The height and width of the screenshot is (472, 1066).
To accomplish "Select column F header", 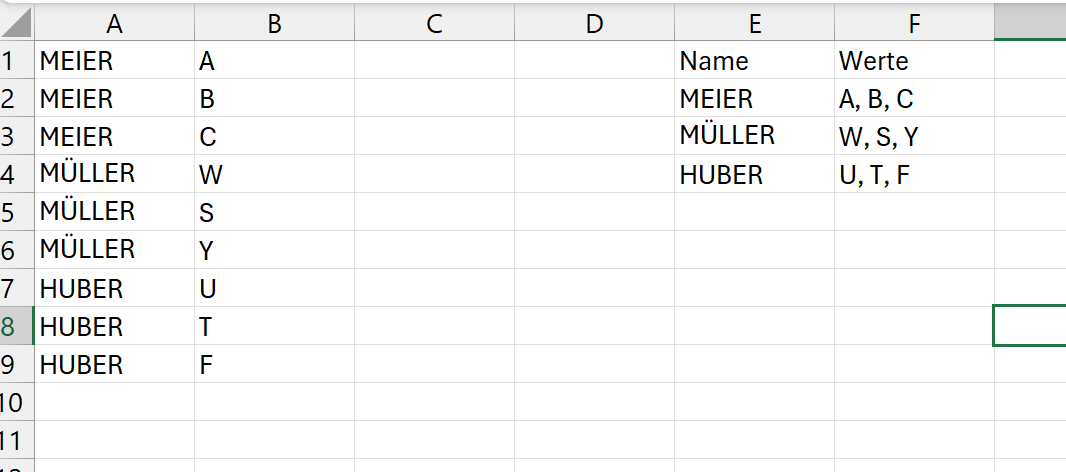I will 914,24.
